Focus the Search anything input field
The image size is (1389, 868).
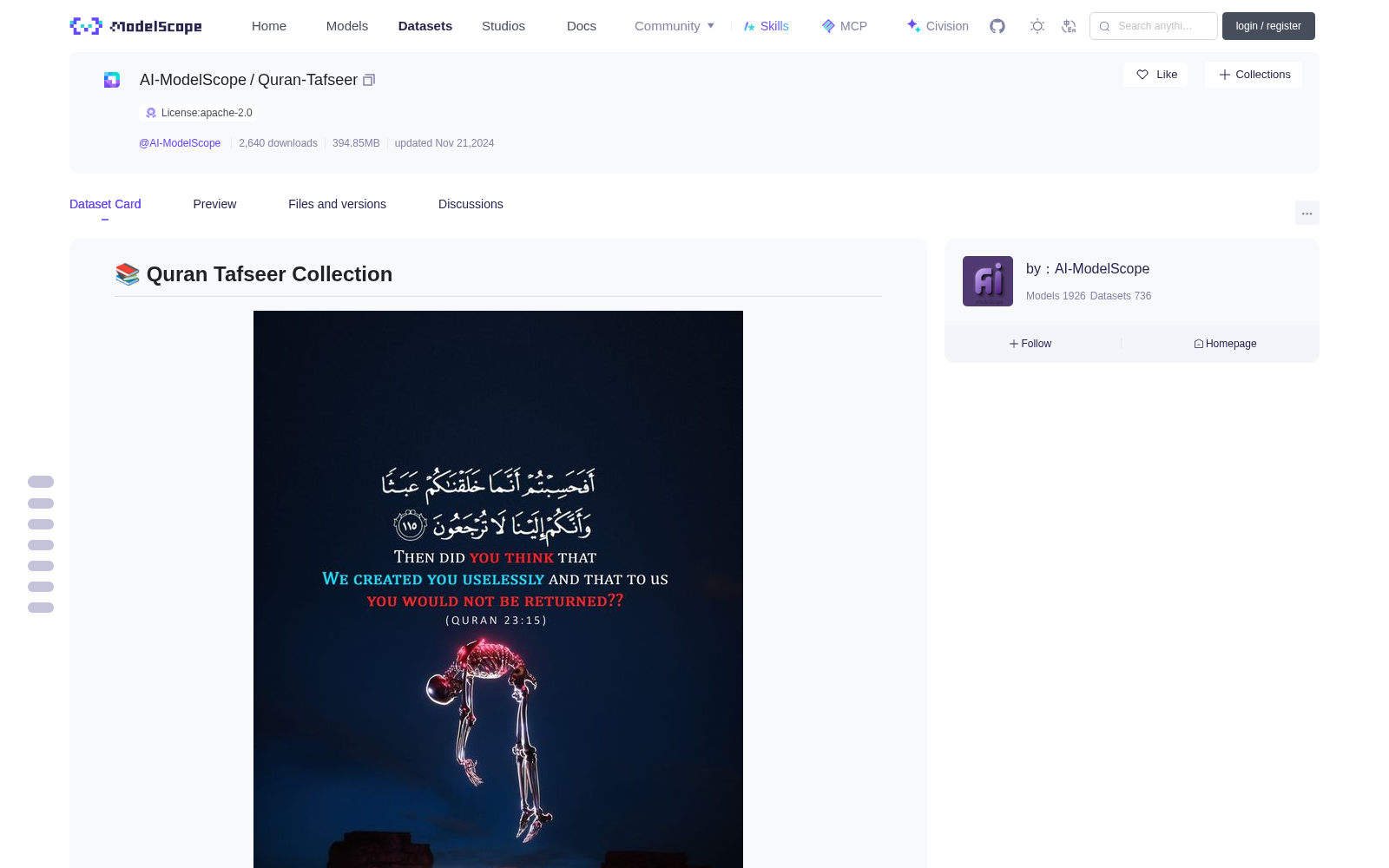pyautogui.click(x=1154, y=26)
